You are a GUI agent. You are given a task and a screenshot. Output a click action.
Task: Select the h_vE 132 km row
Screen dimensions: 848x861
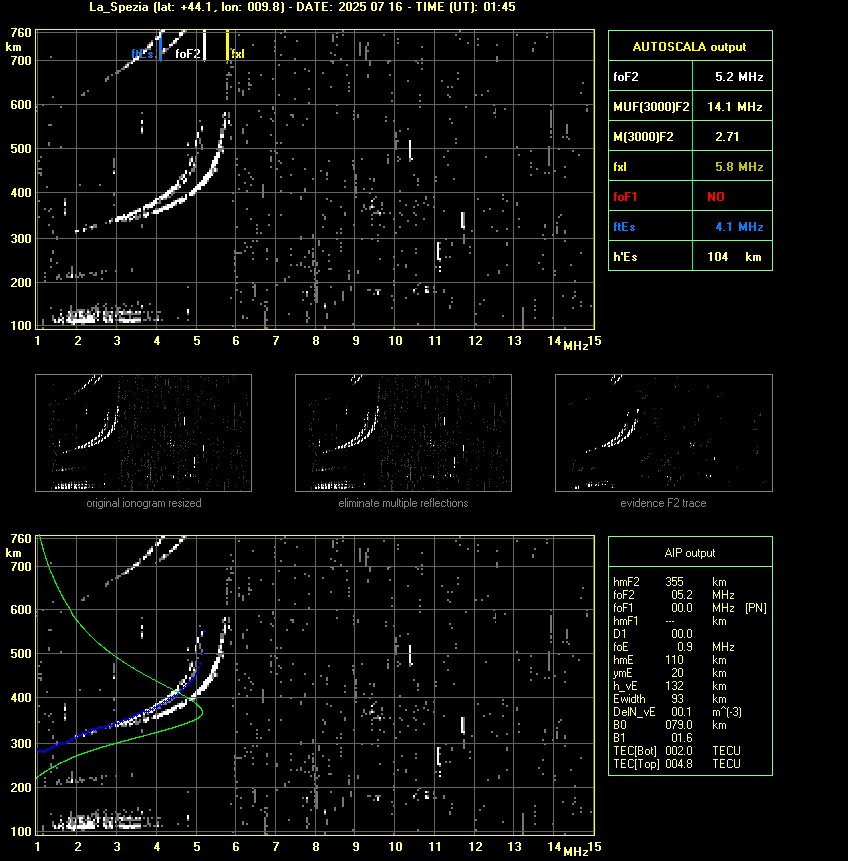click(x=670, y=686)
